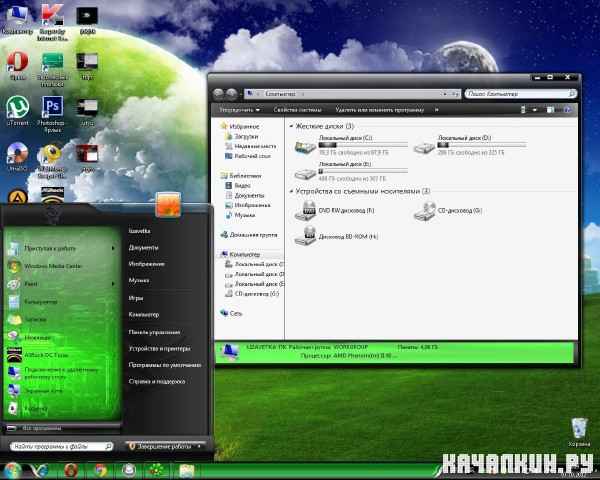Screen dimensions: 600x480
Task: Click the Start orb on the taskbar
Action: click(x=13, y=471)
